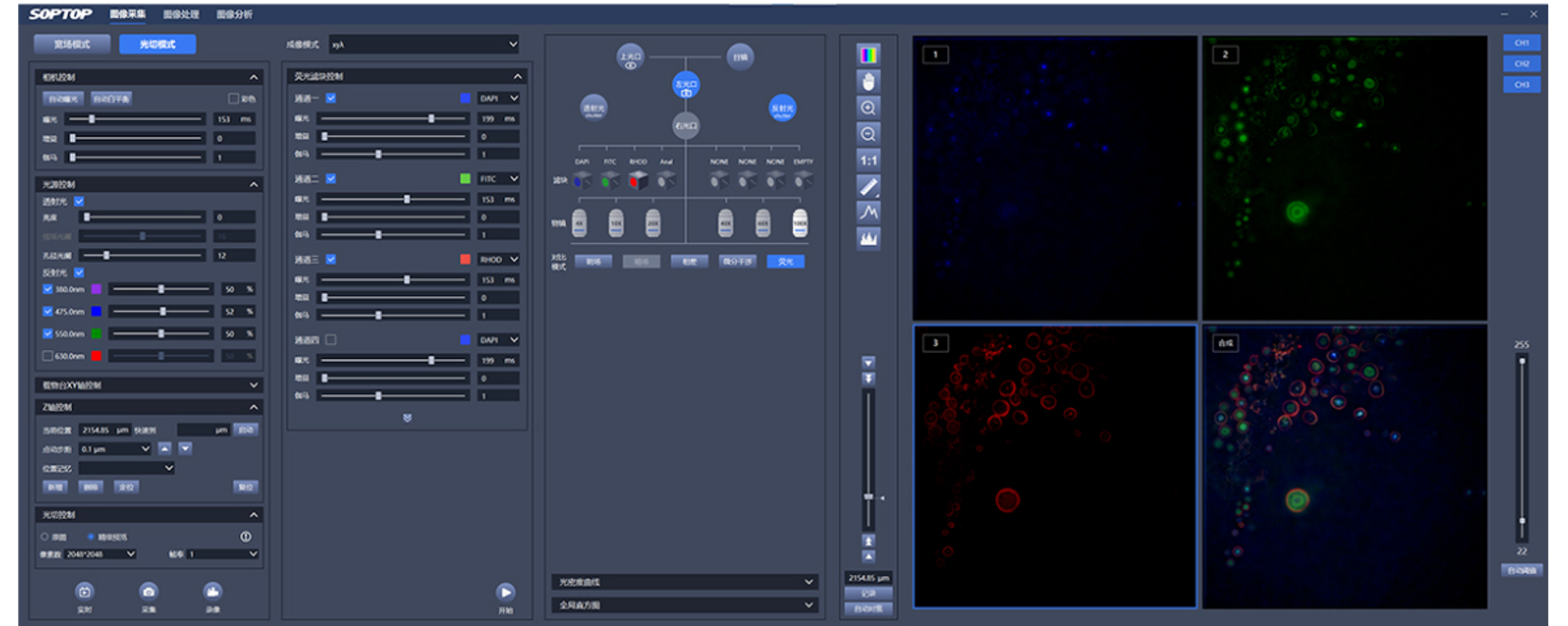Open the line profile curve tool
The image size is (1568, 626).
(868, 212)
